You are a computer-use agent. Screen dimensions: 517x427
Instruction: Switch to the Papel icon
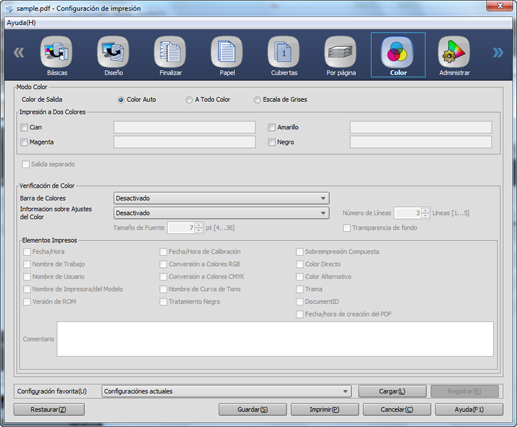coord(227,52)
